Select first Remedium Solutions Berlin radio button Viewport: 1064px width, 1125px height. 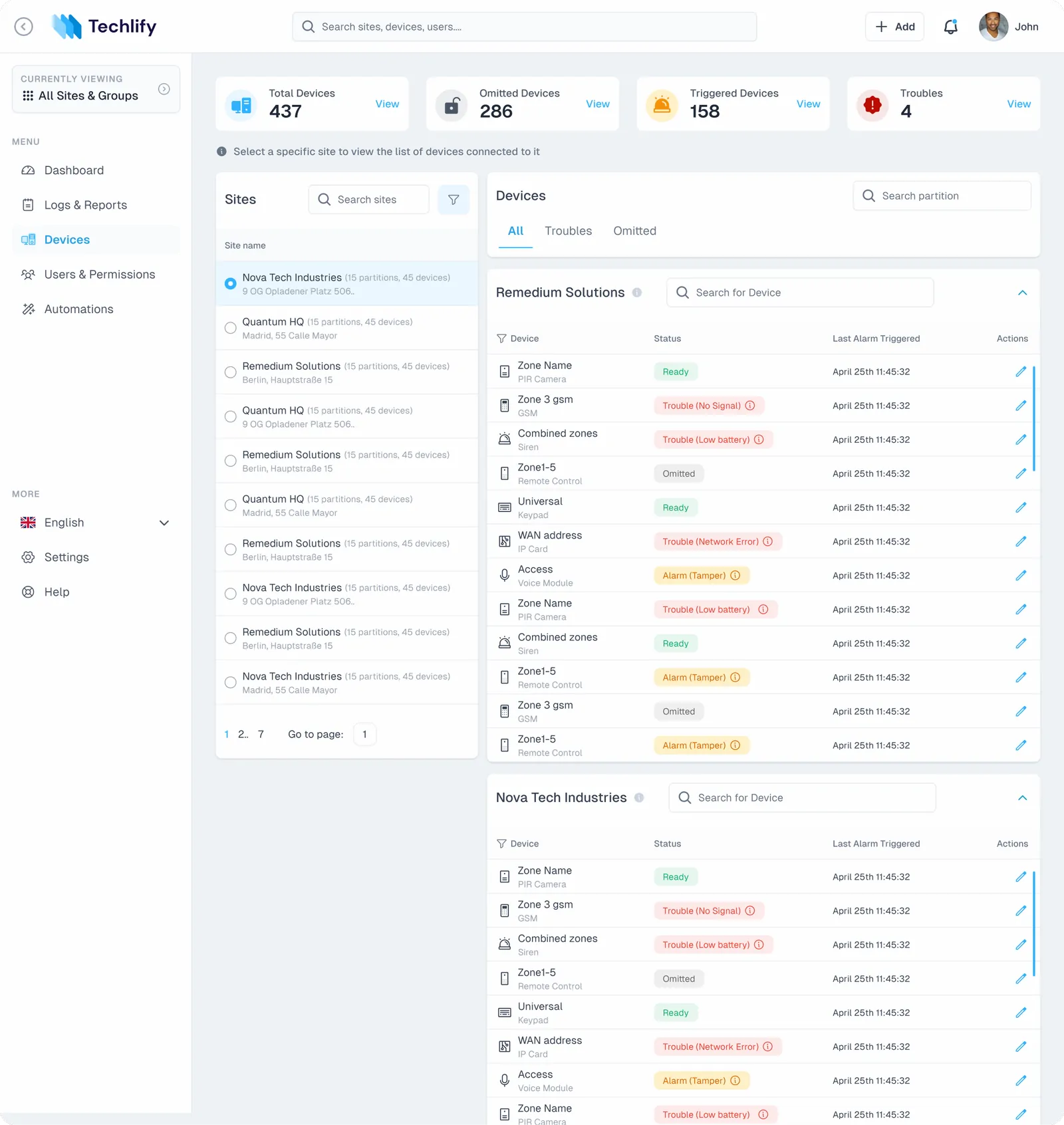pos(230,372)
